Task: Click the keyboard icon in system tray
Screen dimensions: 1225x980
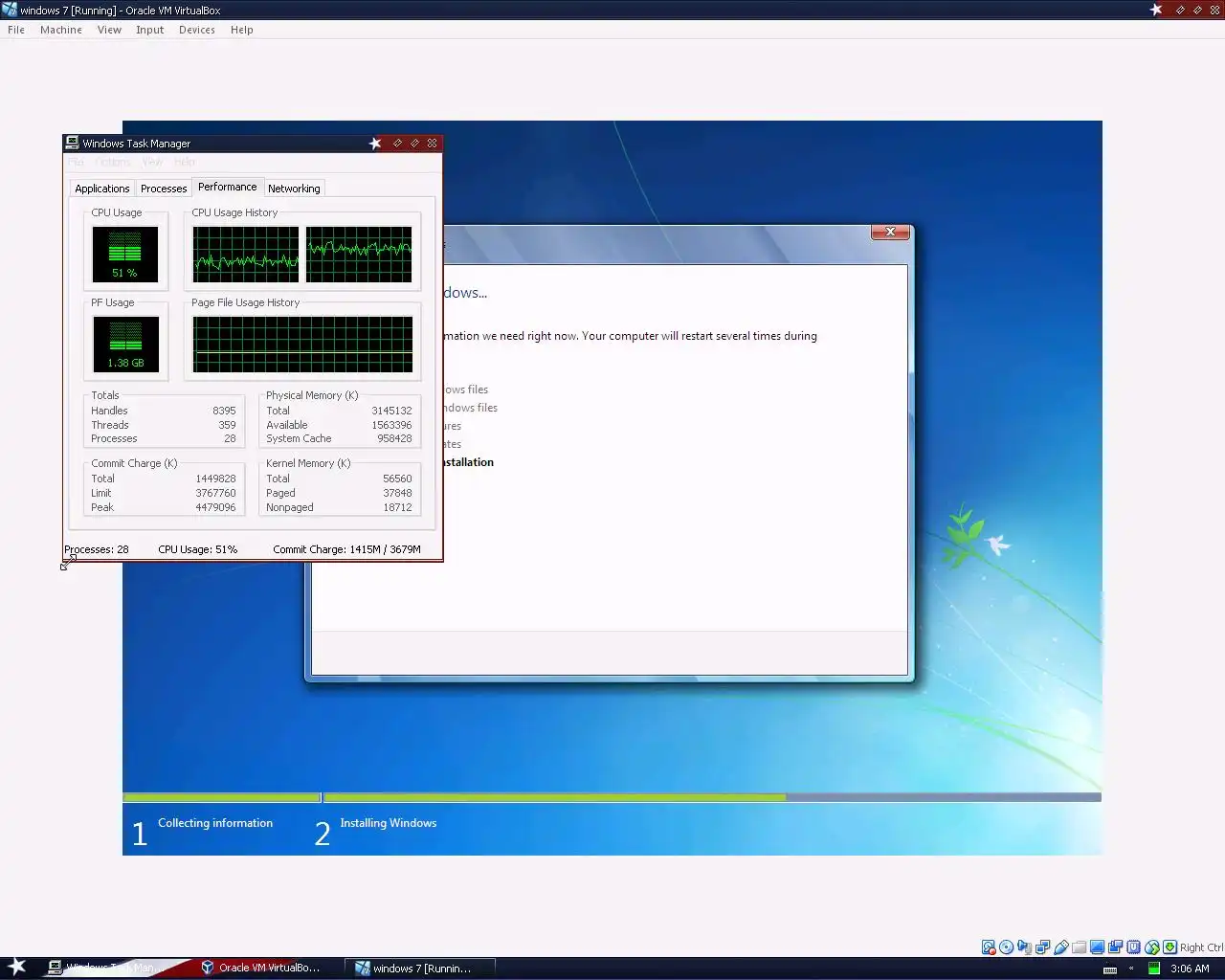Action: tap(1110, 970)
